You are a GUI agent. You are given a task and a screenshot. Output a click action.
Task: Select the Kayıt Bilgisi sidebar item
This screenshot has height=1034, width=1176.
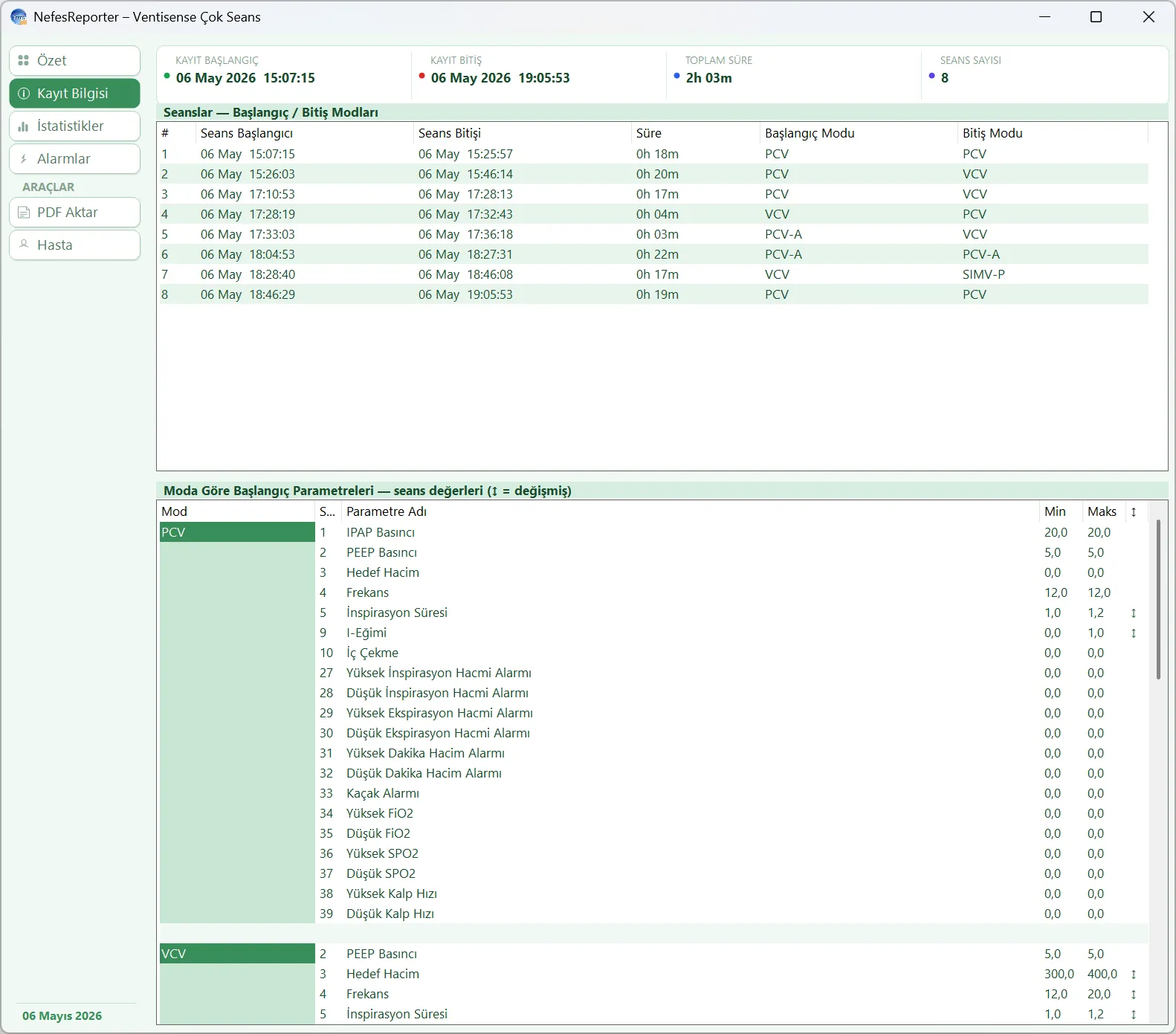74,94
